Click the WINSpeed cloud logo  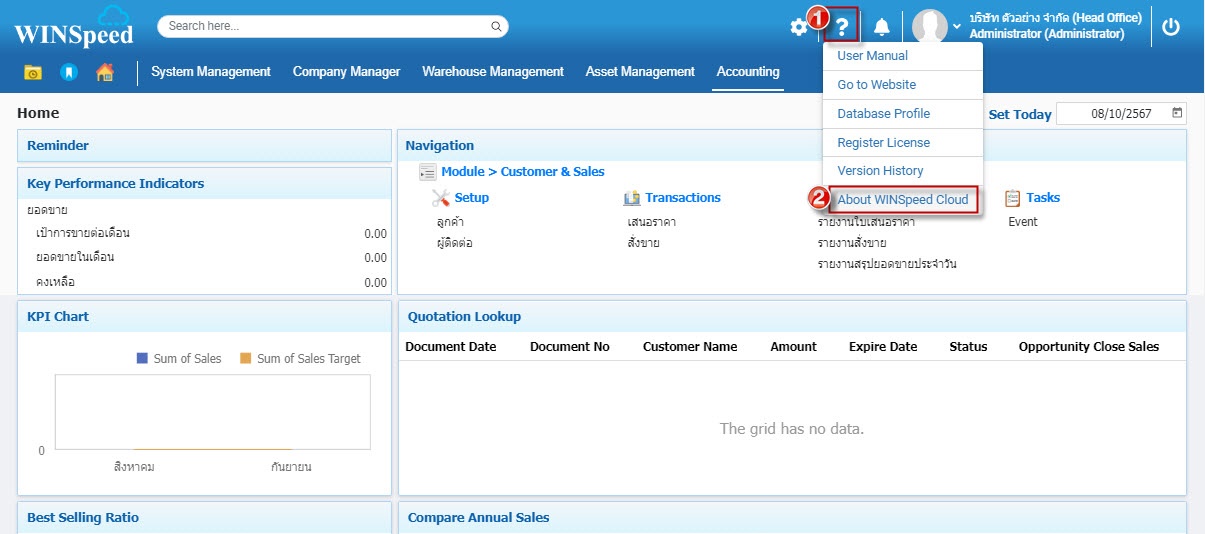pos(74,27)
